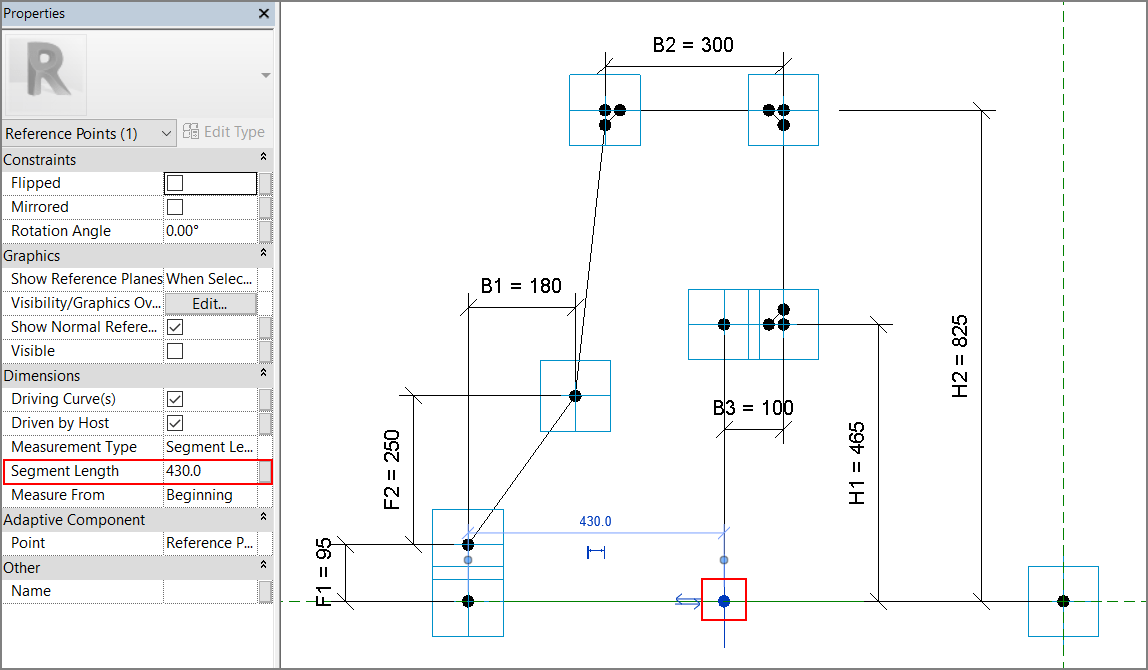
Task: Collapse the Other section
Action: [264, 565]
